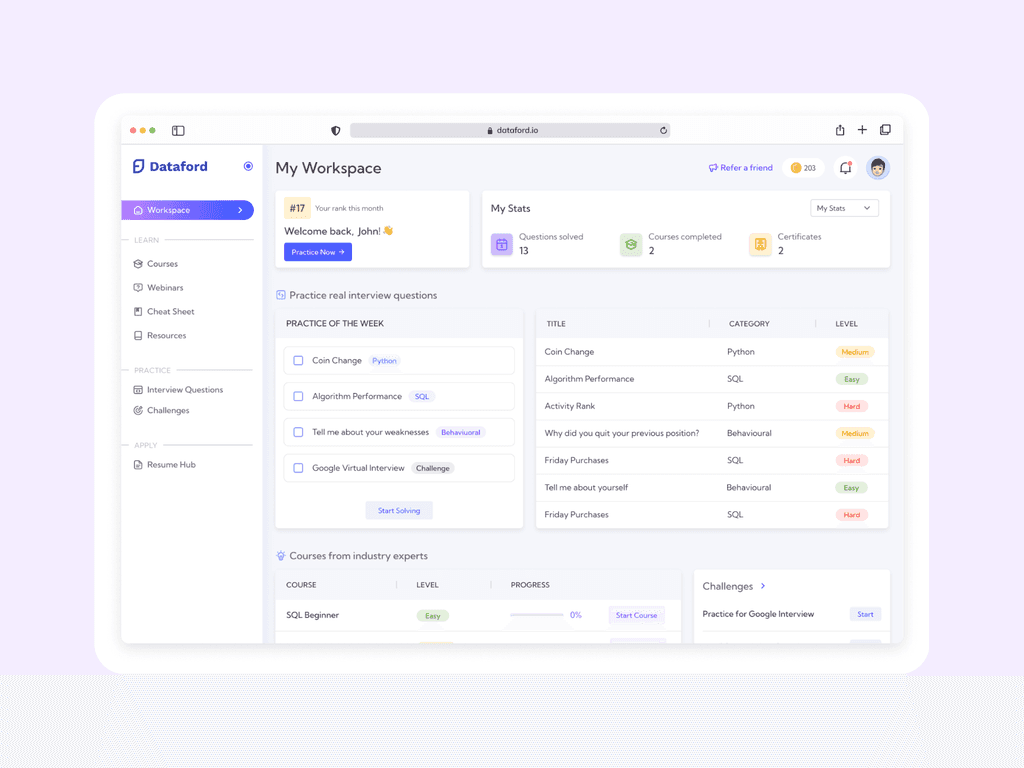Toggle the radio icon beside Dataford logo
1024x768 pixels.
248,167
